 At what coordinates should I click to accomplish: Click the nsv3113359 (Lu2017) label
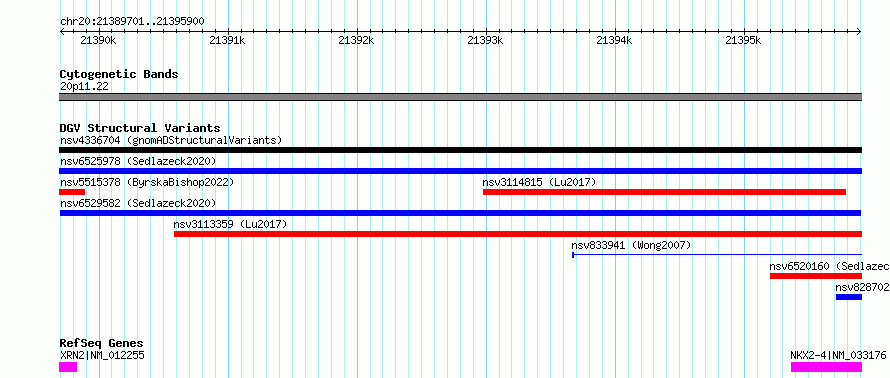pyautogui.click(x=230, y=224)
